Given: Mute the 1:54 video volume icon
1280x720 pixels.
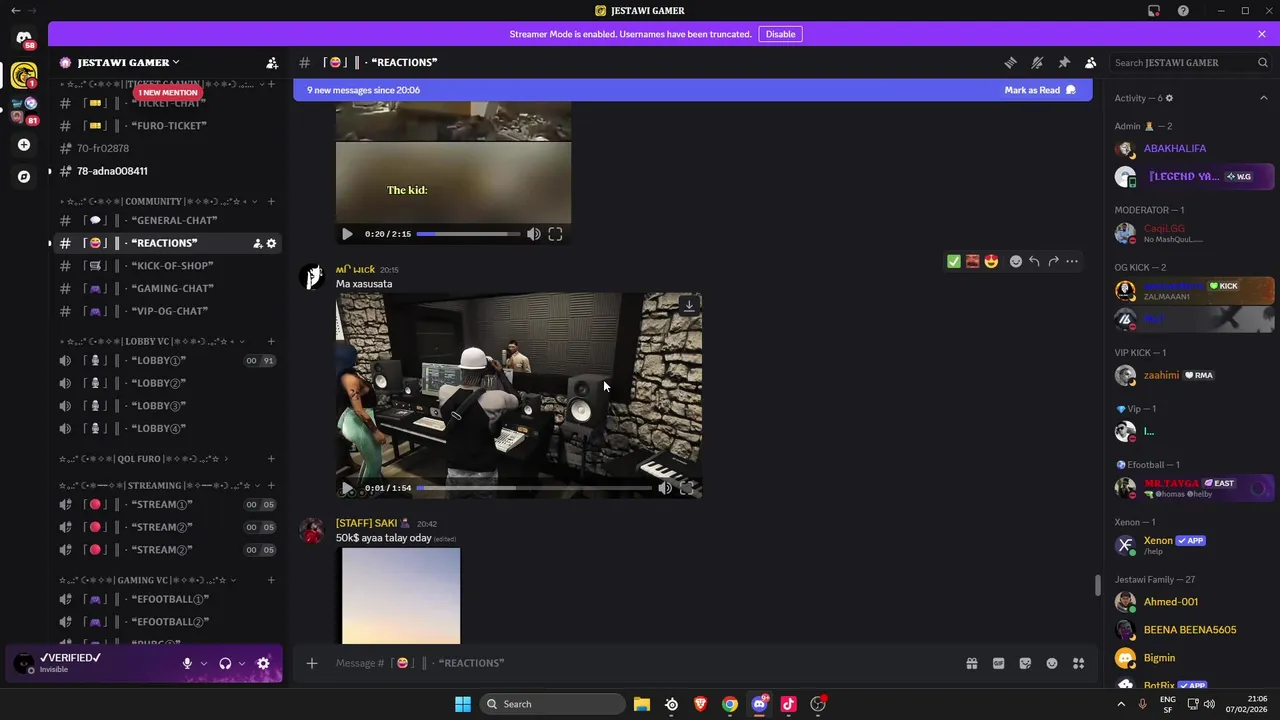Looking at the screenshot, I should 665,488.
